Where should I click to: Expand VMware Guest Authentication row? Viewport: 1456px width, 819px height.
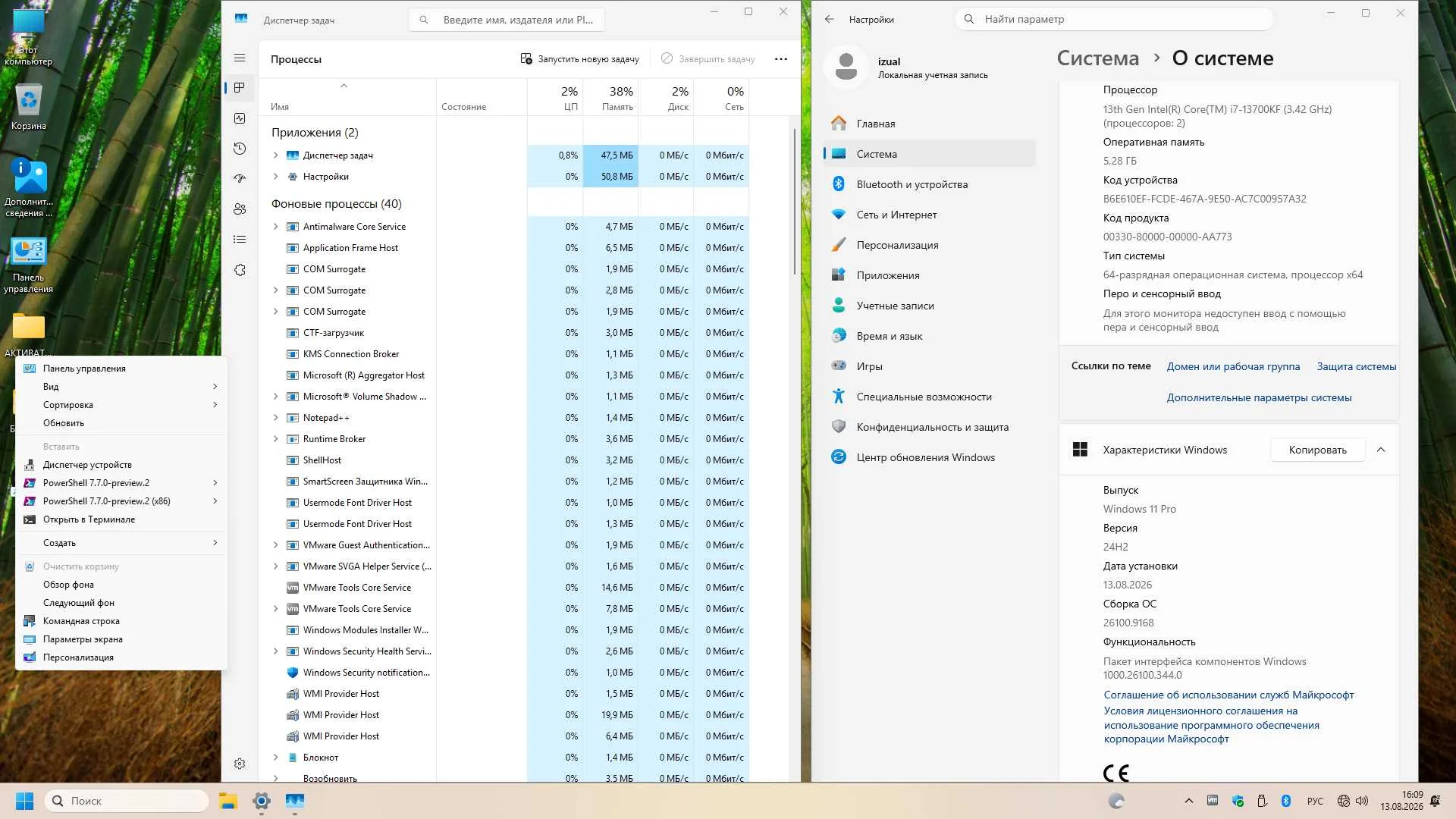pos(276,545)
